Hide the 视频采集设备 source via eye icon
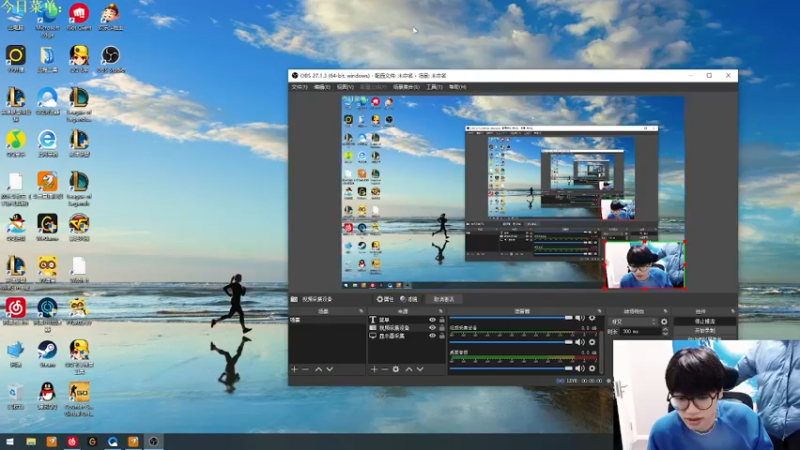The height and width of the screenshot is (450, 800). 432,328
